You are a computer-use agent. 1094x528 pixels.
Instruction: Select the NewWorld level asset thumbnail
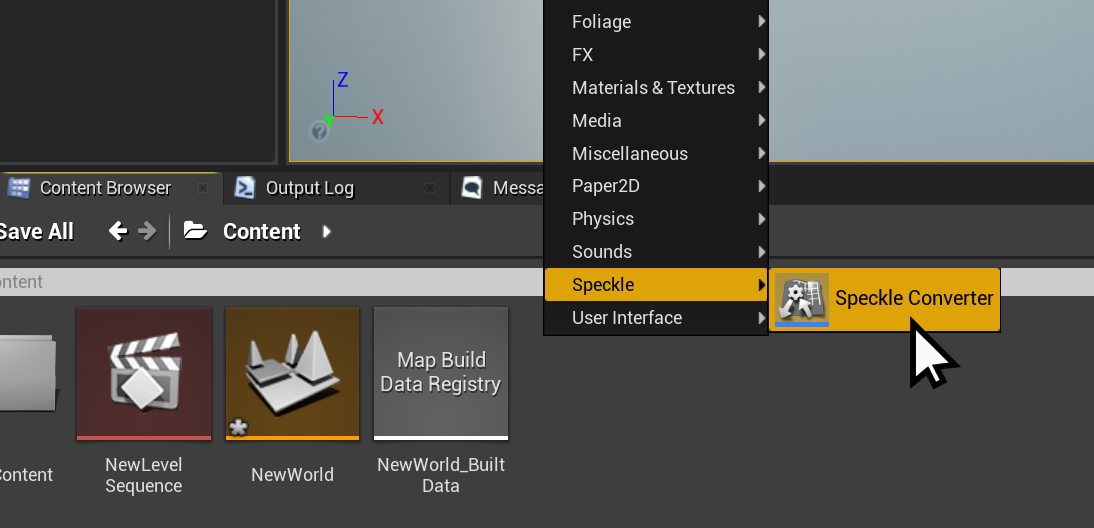pyautogui.click(x=292, y=373)
